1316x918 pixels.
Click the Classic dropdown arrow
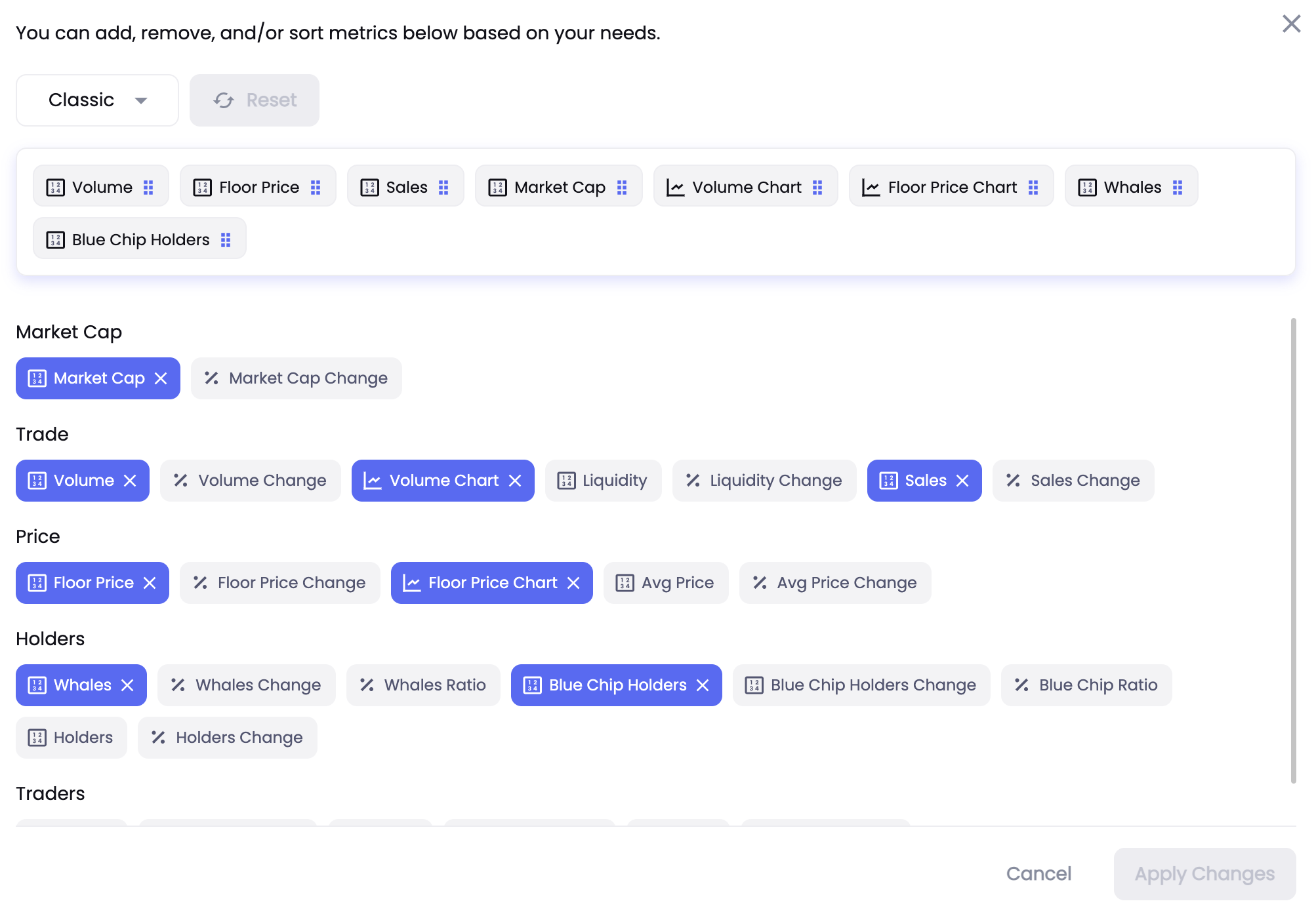click(140, 100)
